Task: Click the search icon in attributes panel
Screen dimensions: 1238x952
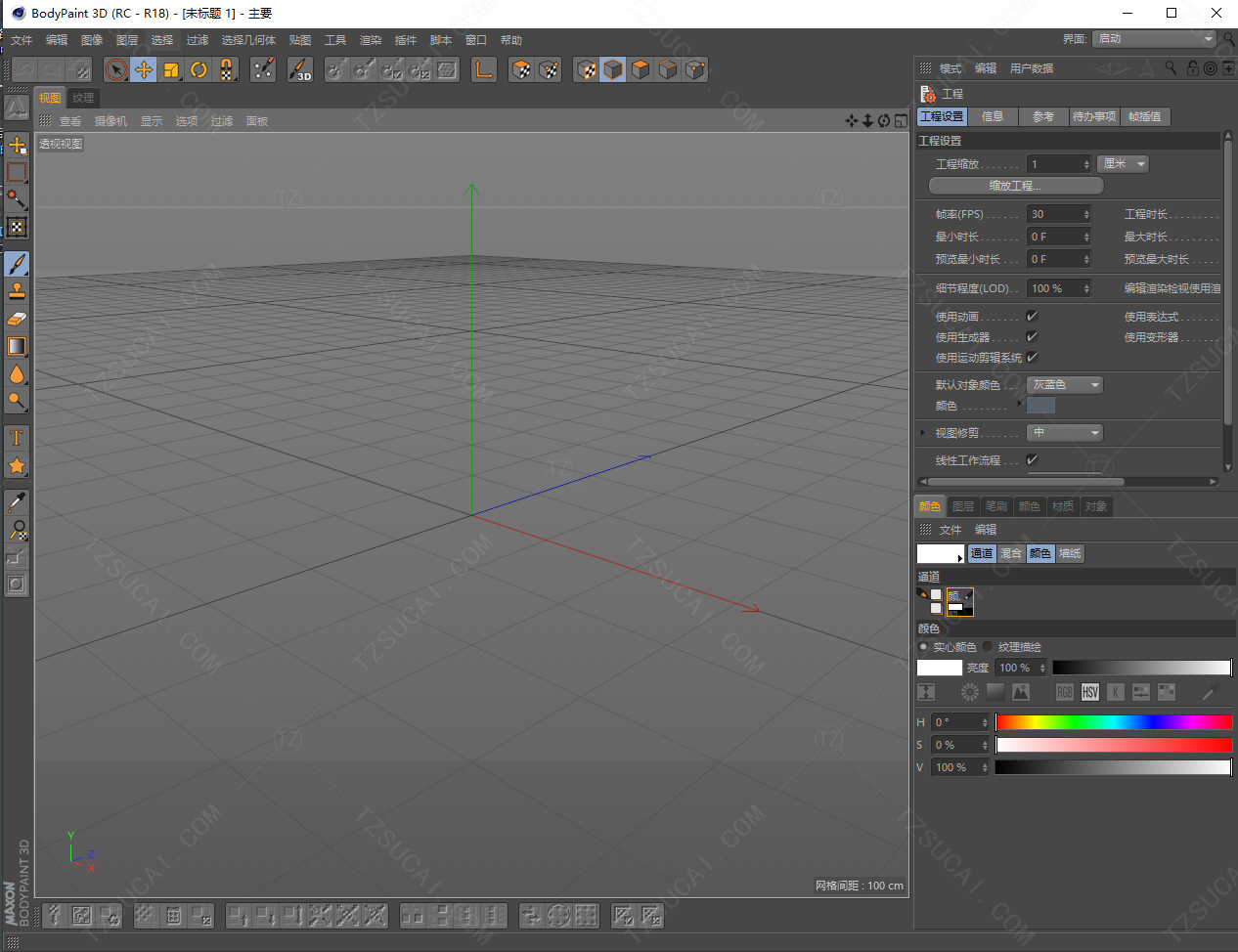Action: tap(1171, 67)
